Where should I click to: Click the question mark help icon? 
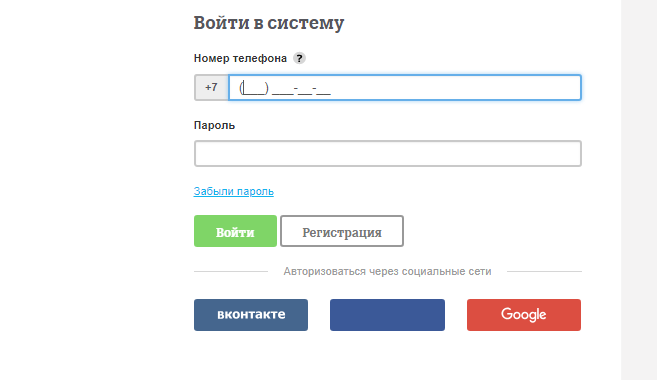click(x=299, y=58)
